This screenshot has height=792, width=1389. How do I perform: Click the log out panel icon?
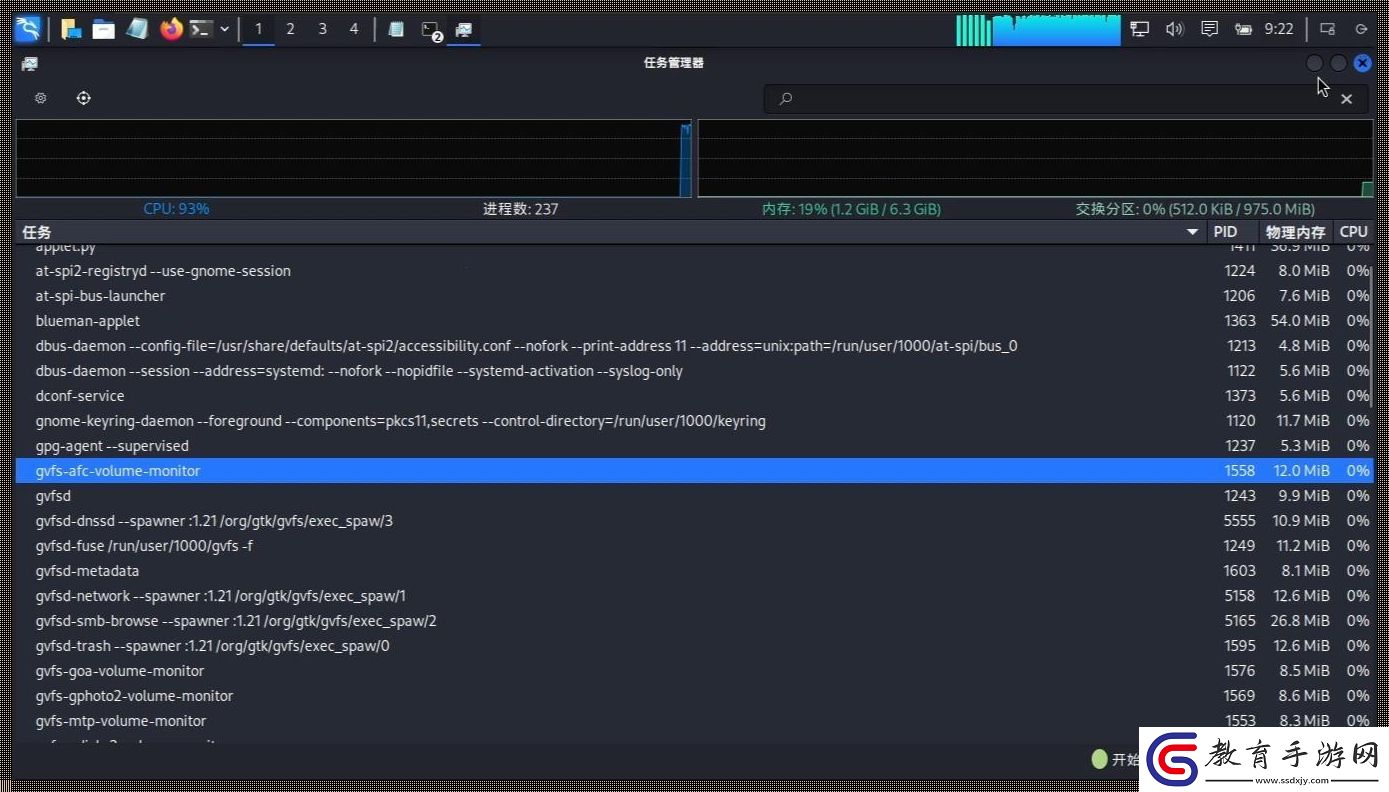pyautogui.click(x=1361, y=29)
